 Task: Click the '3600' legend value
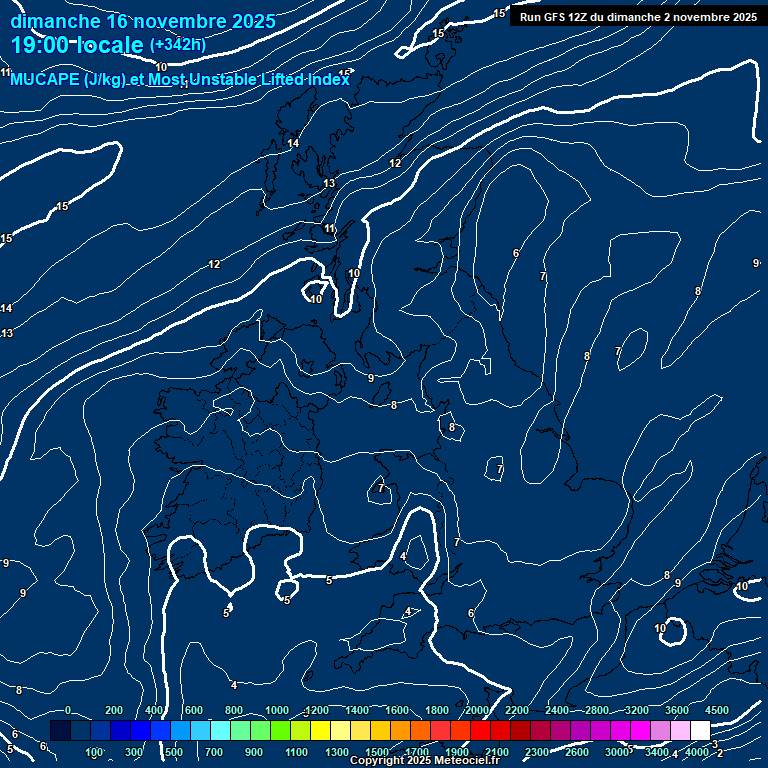pos(677,710)
